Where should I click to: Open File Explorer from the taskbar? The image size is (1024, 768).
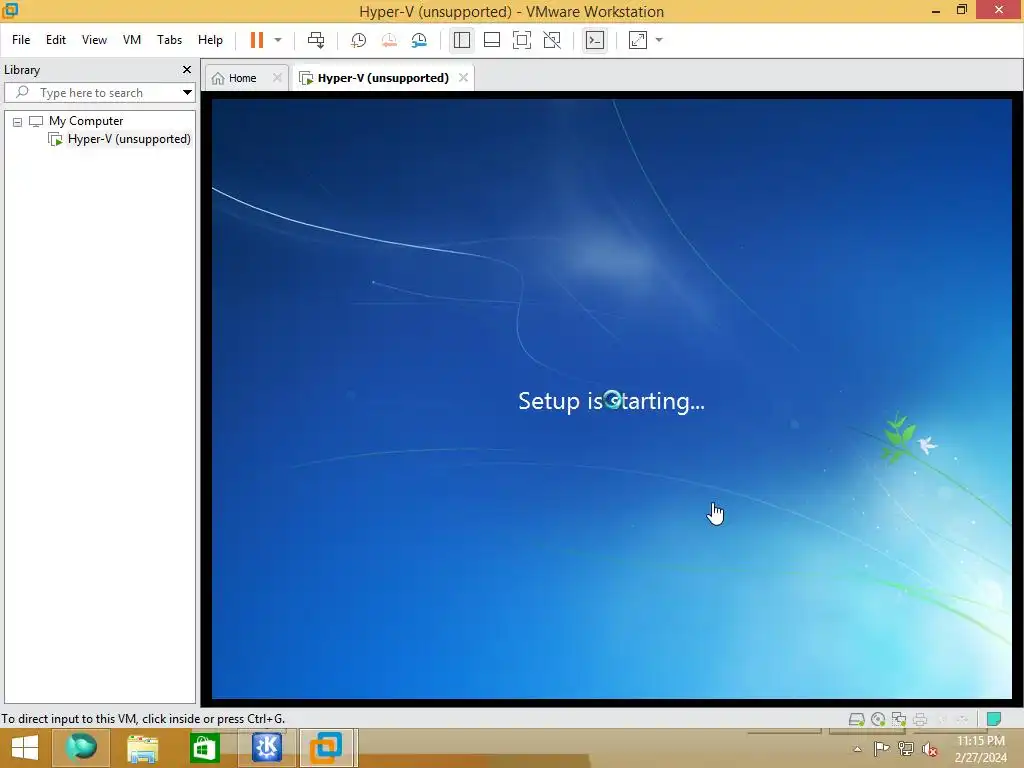point(142,748)
